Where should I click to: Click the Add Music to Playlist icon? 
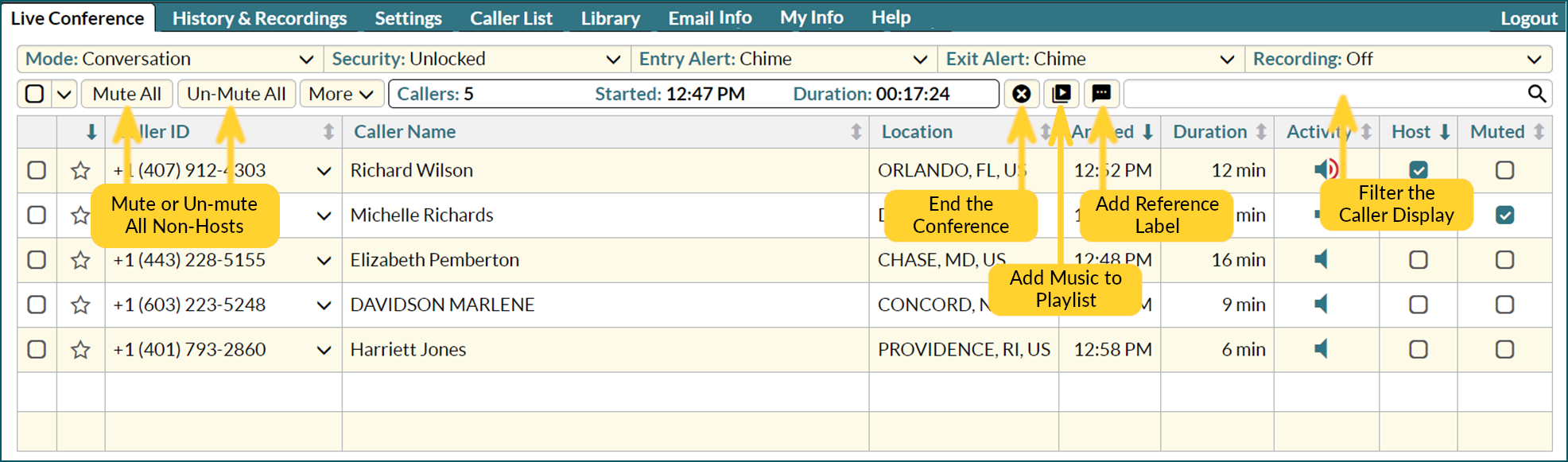[1062, 94]
